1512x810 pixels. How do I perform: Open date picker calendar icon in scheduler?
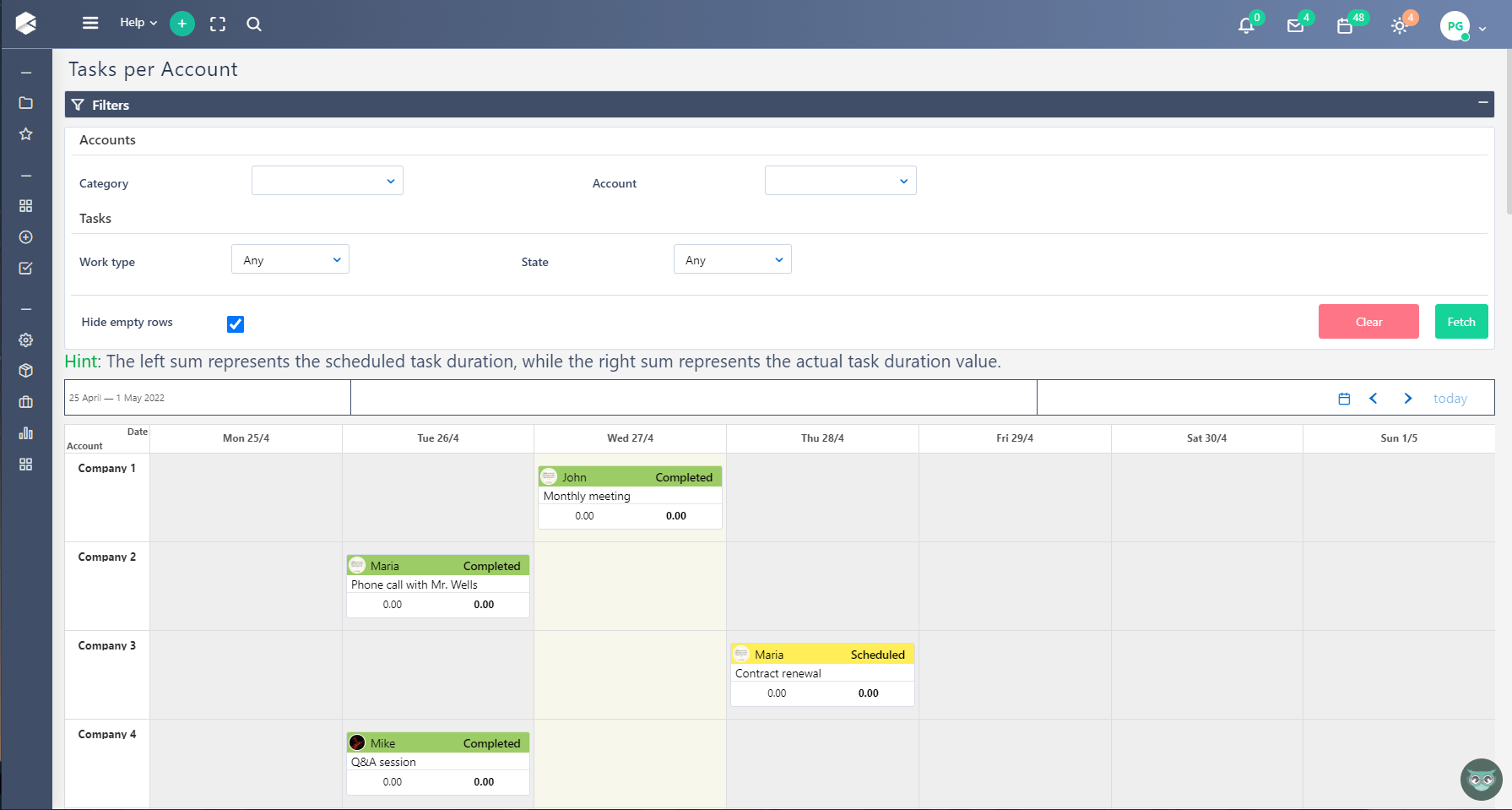1344,399
